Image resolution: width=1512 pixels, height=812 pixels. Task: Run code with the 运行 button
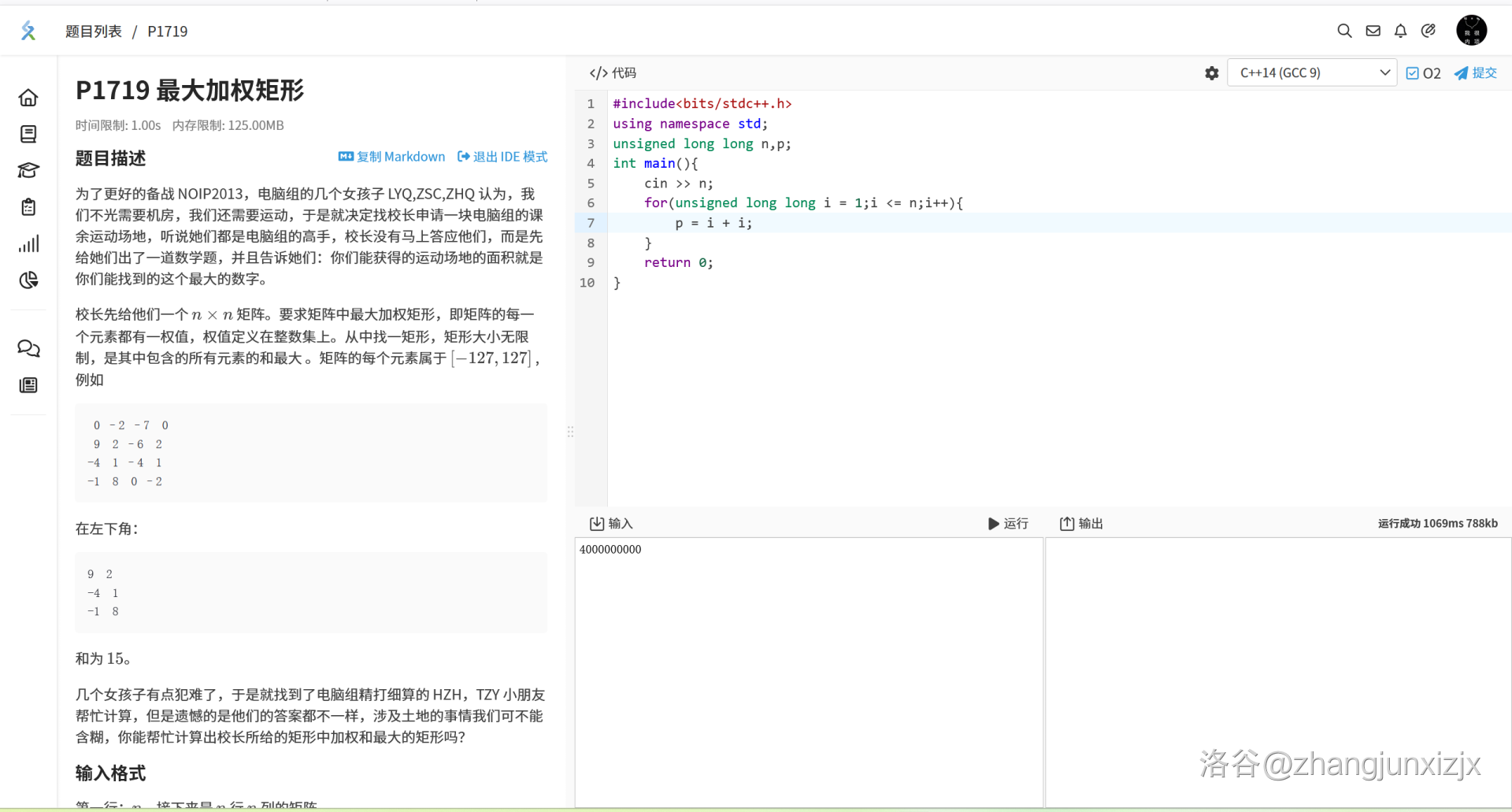point(1008,524)
